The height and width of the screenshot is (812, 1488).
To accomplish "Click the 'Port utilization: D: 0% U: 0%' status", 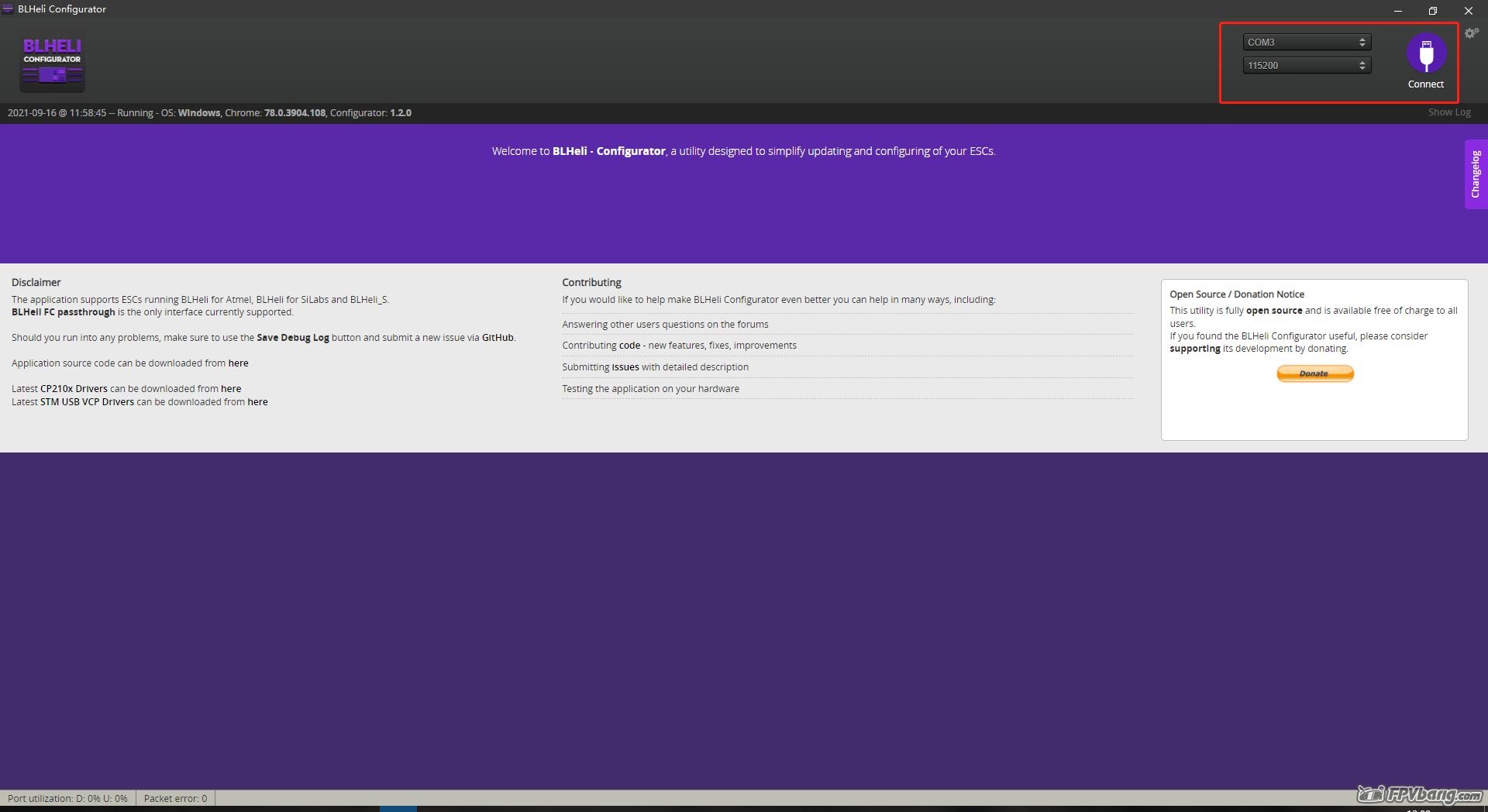I will coord(67,798).
